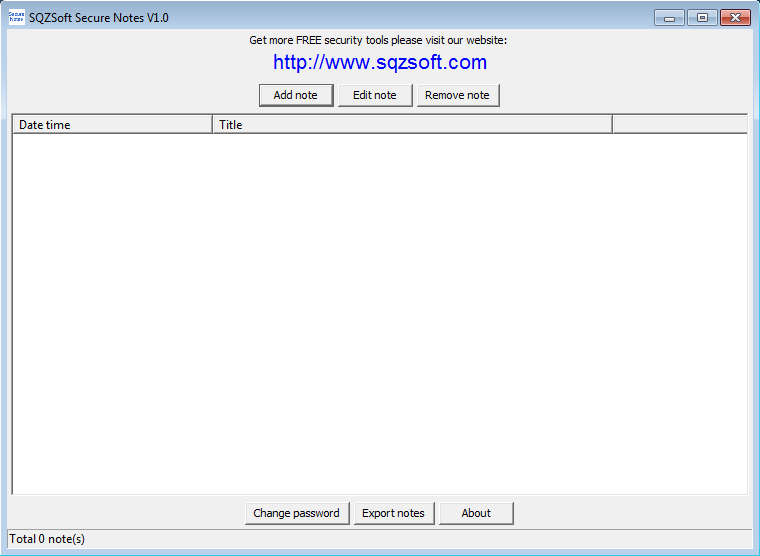760x556 pixels.
Task: Select the Remove note button
Action: pos(458,95)
